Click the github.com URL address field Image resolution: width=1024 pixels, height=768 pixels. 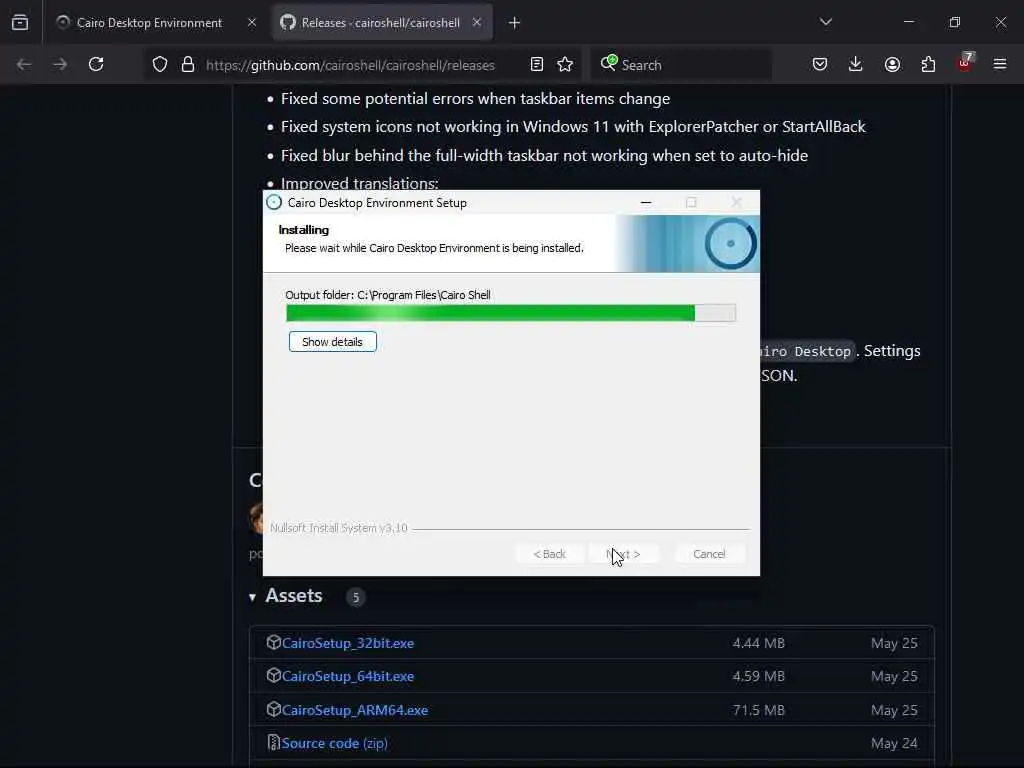pyautogui.click(x=350, y=65)
